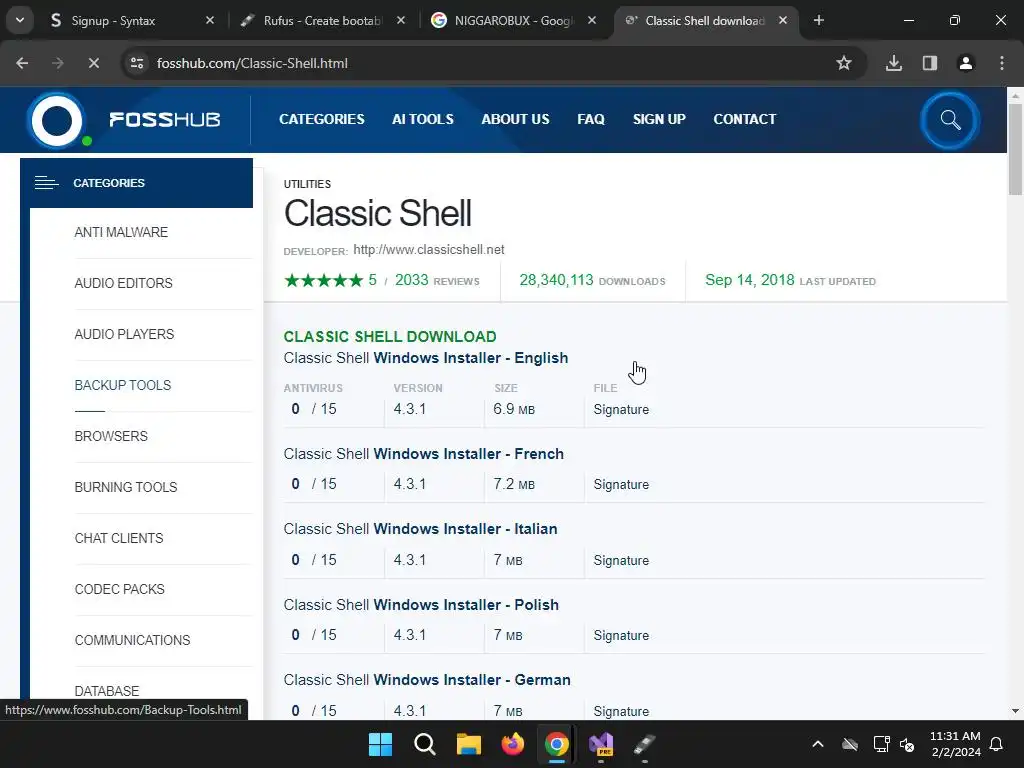
Task: Select CHAT CLIENTS category
Action: point(119,538)
